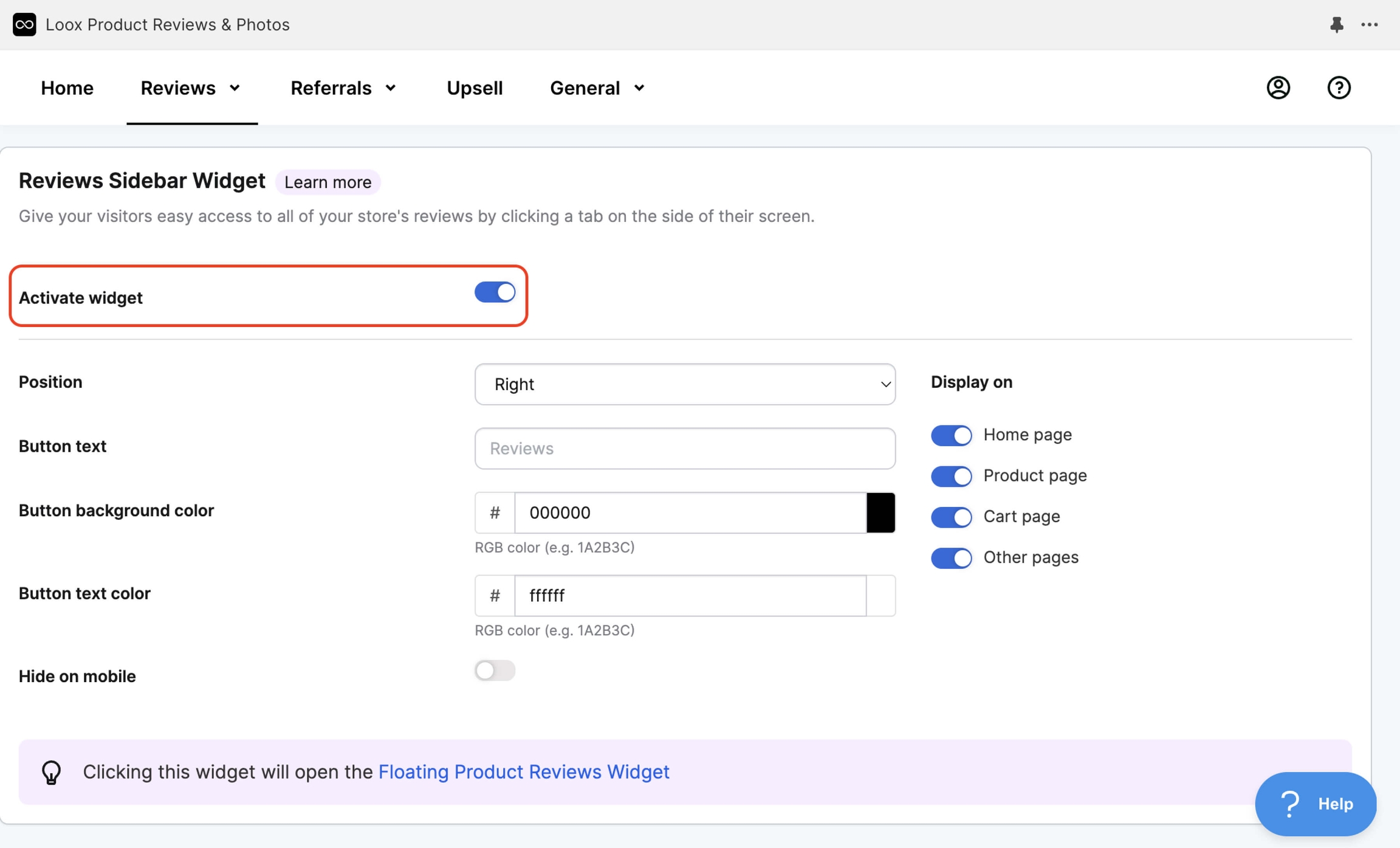Click the question mark help icon
This screenshot has width=1400, height=848.
[x=1339, y=88]
